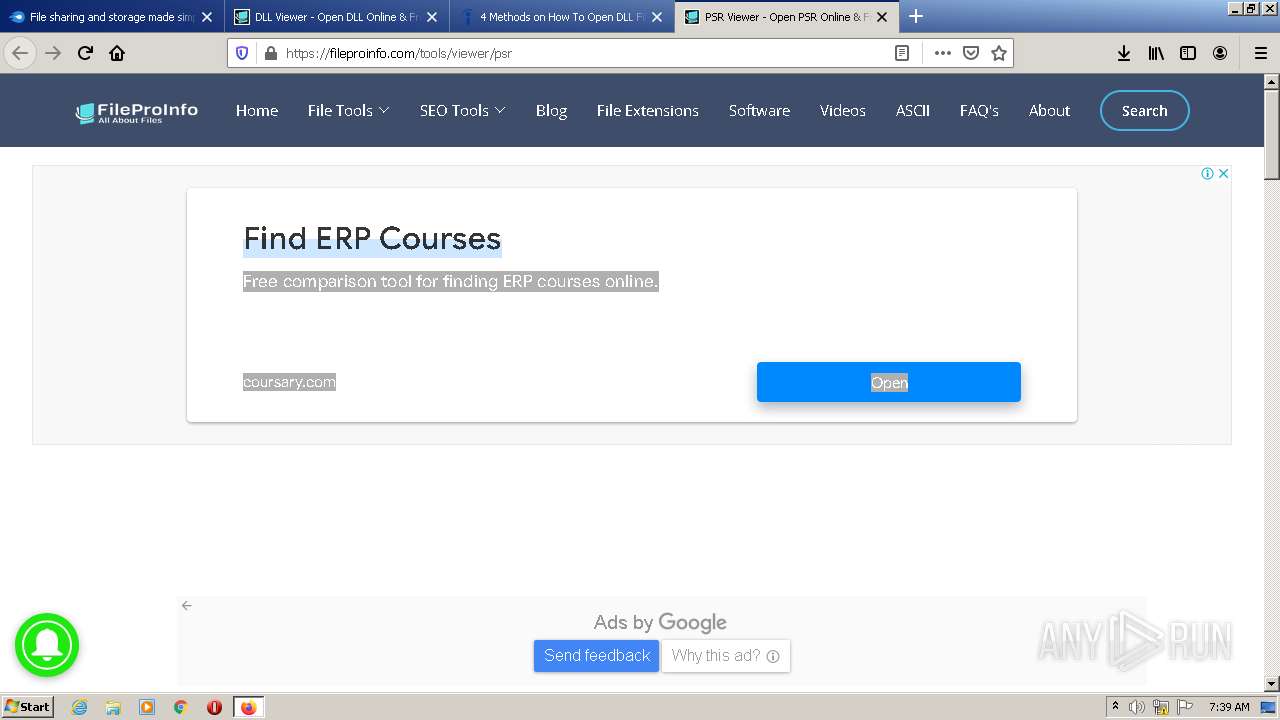The width and height of the screenshot is (1280, 720).
Task: Launch Internet Explorer from taskbar
Action: (x=80, y=707)
